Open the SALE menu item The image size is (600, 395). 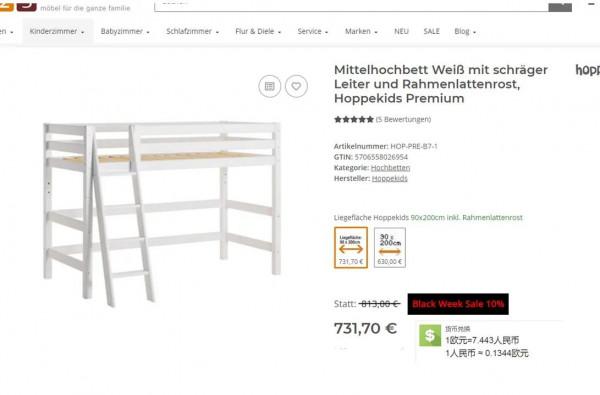431,31
